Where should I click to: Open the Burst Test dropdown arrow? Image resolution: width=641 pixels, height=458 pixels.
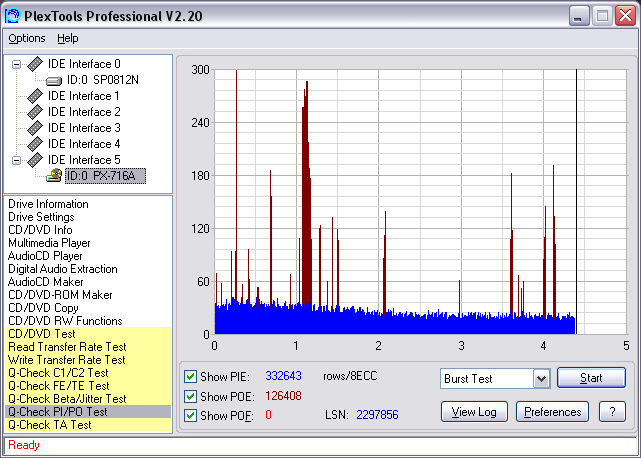541,379
